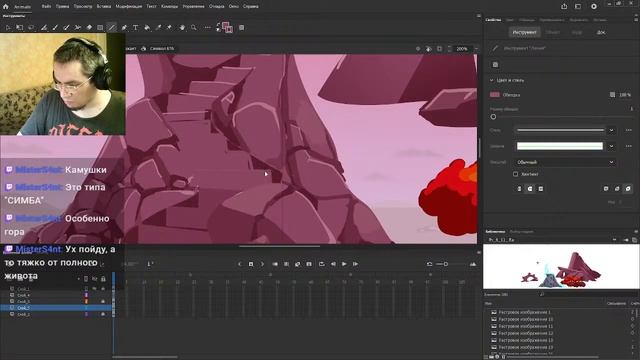Open the workspace switcher icon

point(578,7)
